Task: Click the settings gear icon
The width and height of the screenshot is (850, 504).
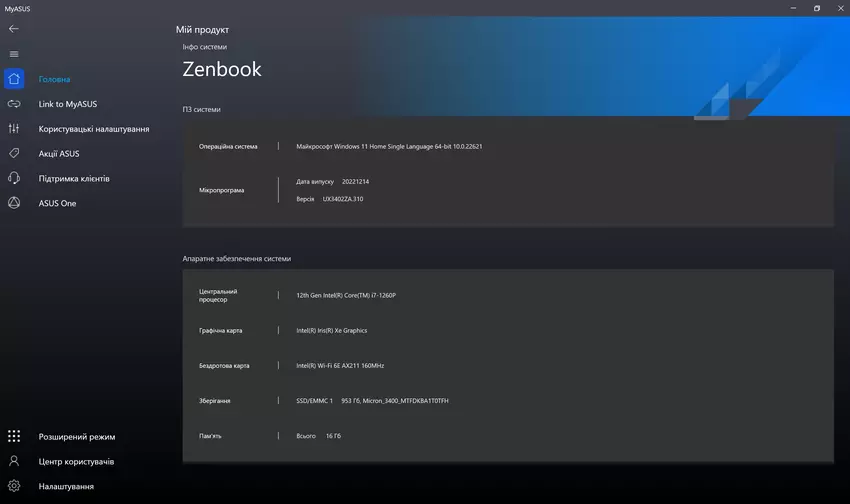Action: pyautogui.click(x=14, y=486)
